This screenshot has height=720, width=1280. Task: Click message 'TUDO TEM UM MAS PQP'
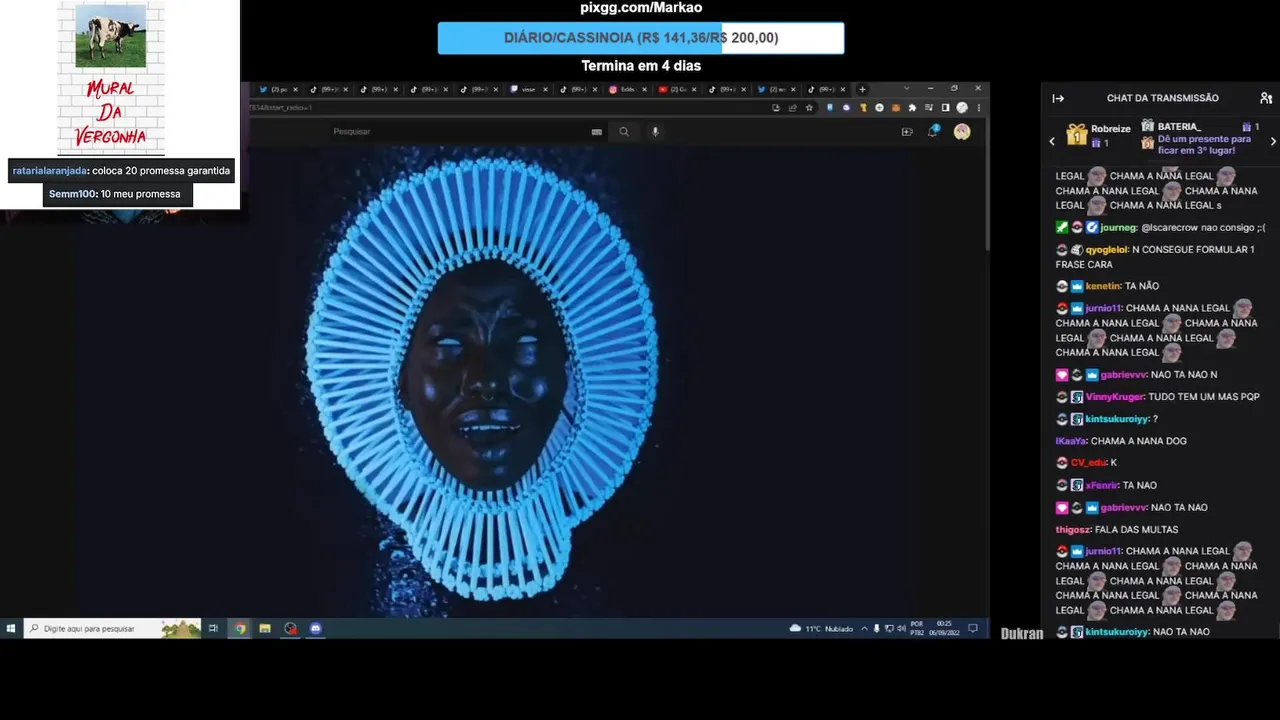(1204, 397)
